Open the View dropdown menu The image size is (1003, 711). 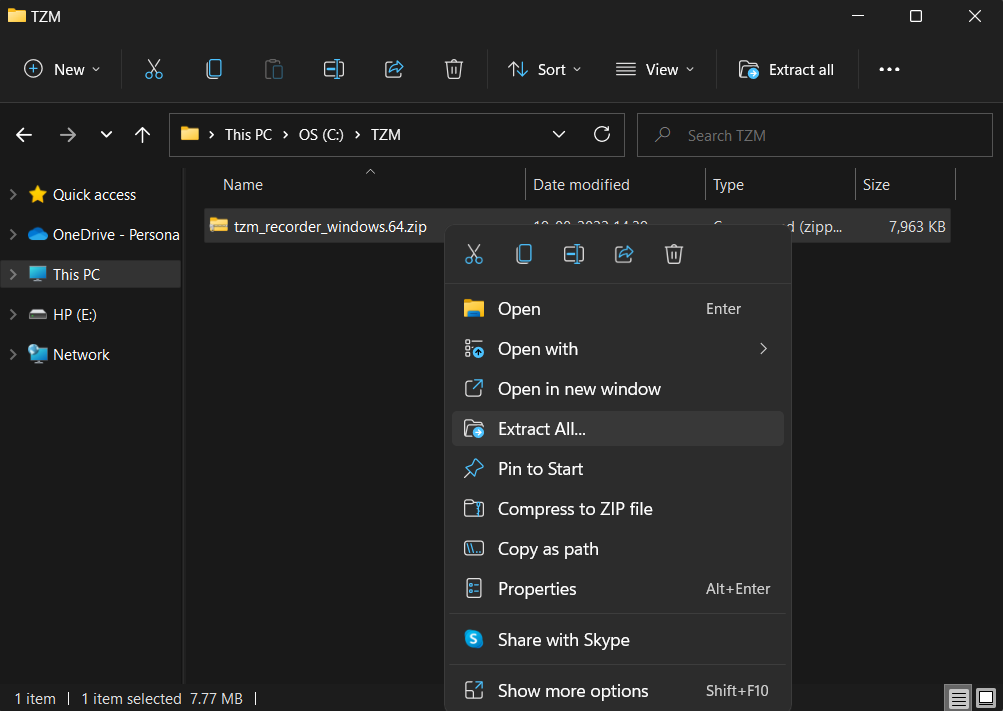point(655,69)
